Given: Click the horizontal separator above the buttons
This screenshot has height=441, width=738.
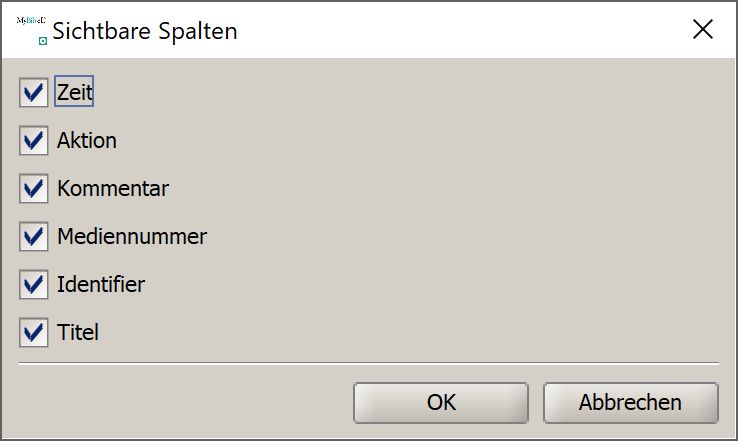Looking at the screenshot, I should click(369, 363).
